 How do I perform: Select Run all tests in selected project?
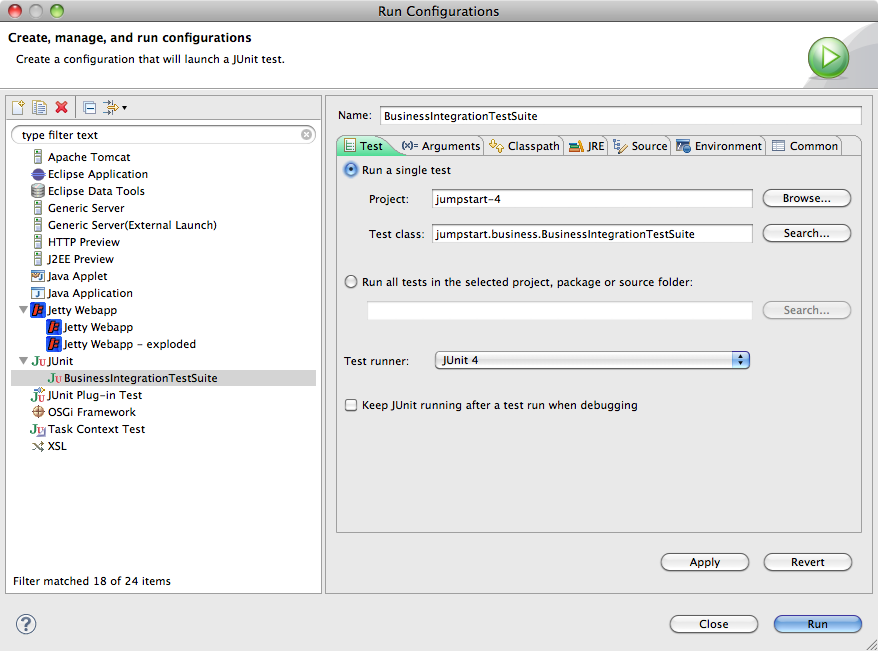(351, 282)
